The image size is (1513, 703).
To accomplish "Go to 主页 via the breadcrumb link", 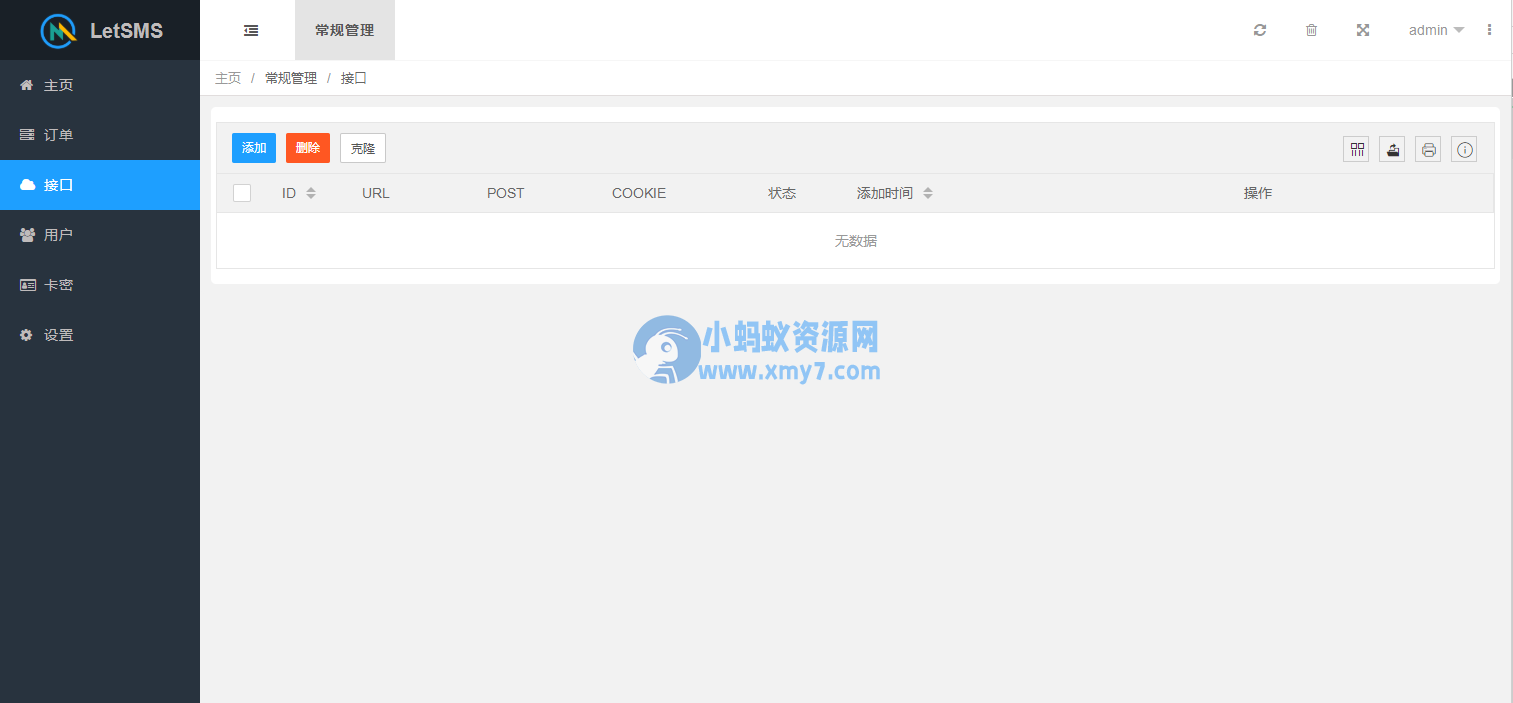I will 228,77.
